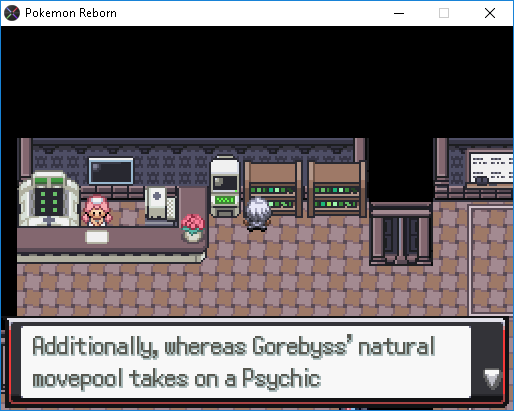Close the Pokemon Reborn window
Screen dimensions: 514x411
click(x=490, y=13)
